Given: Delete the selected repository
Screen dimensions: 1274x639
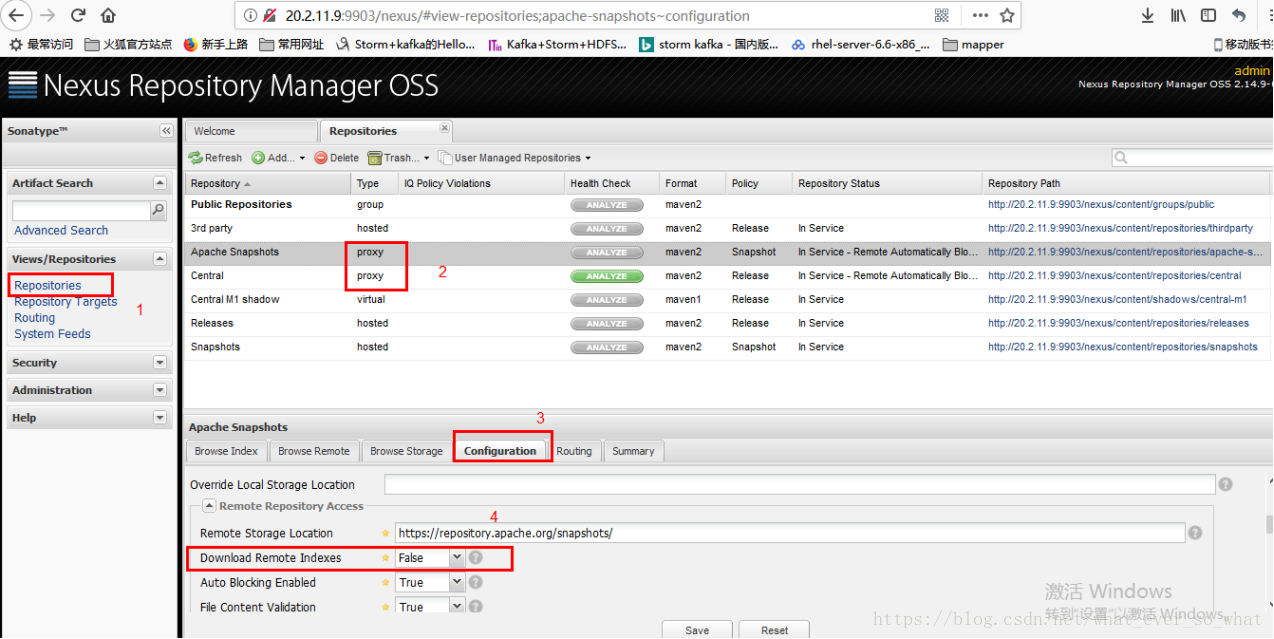Looking at the screenshot, I should coord(336,158).
